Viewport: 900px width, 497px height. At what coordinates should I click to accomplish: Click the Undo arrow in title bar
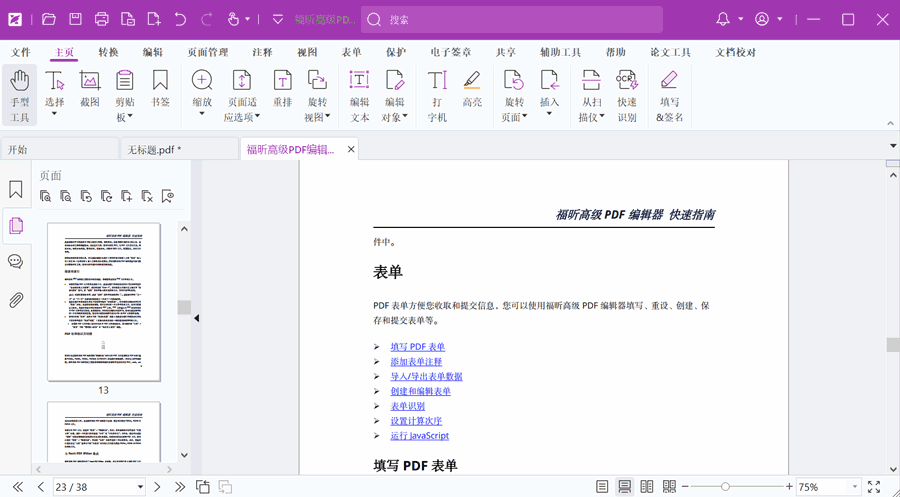[x=180, y=20]
